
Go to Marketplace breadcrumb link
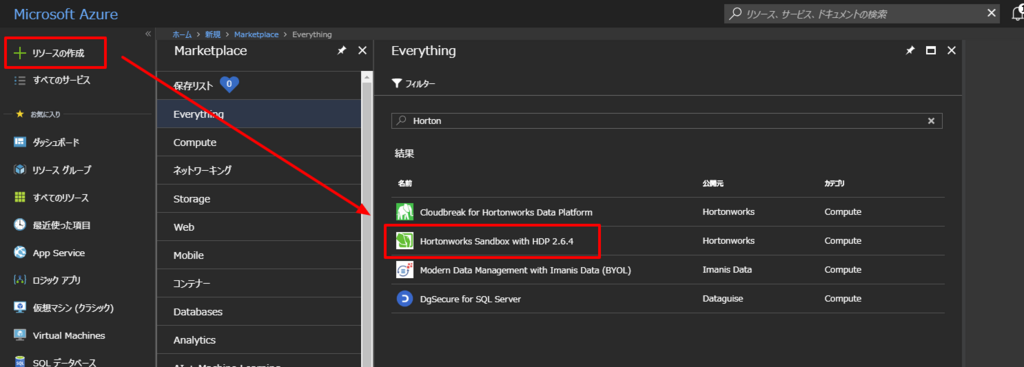256,34
